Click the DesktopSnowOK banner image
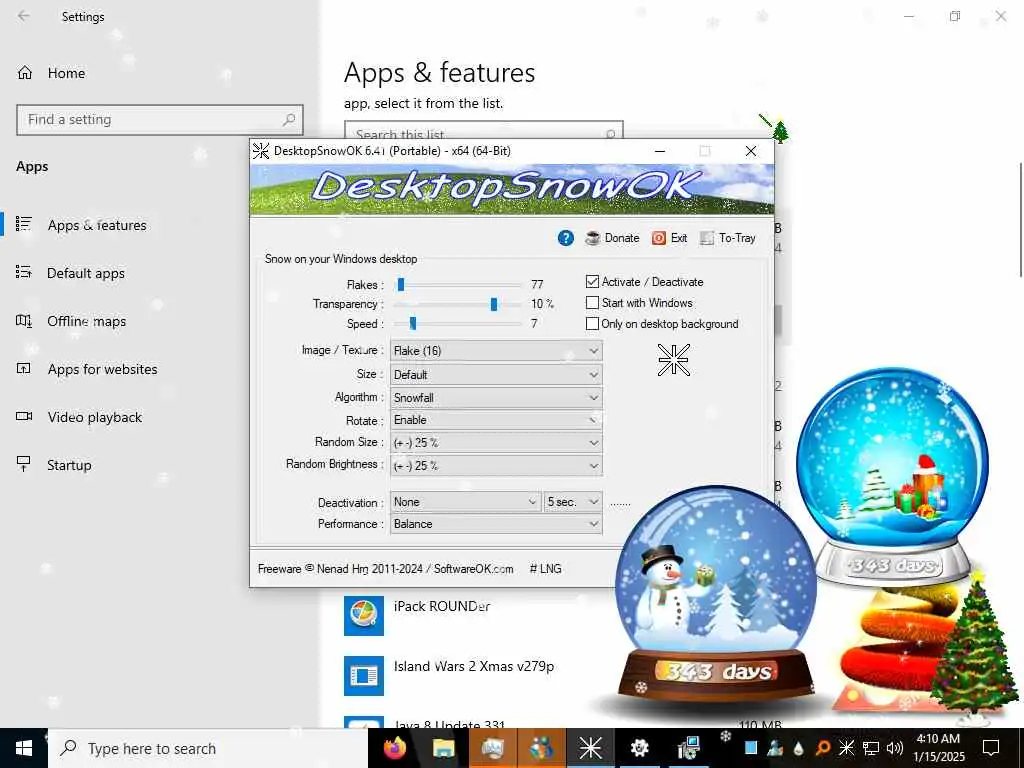 pyautogui.click(x=512, y=189)
